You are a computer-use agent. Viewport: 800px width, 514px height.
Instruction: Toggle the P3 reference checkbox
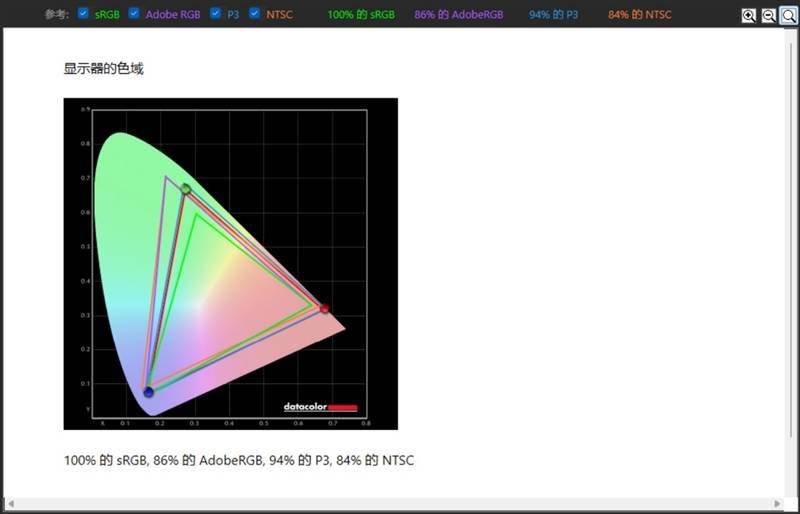point(215,13)
